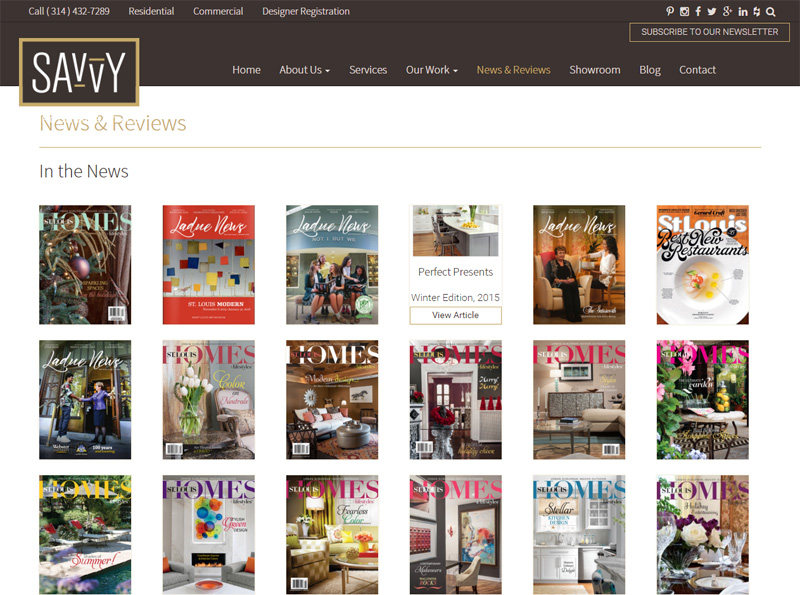
Task: Open Homes Stellar Kitchen Design cover
Action: (x=579, y=535)
